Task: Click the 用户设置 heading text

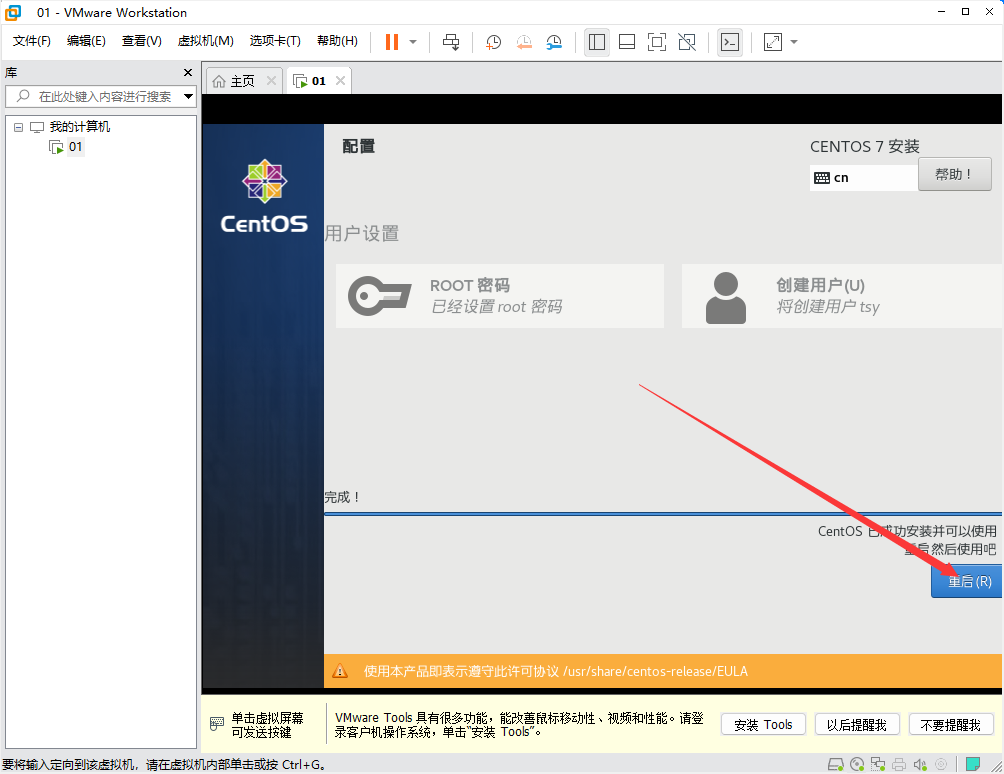Action: [x=362, y=234]
